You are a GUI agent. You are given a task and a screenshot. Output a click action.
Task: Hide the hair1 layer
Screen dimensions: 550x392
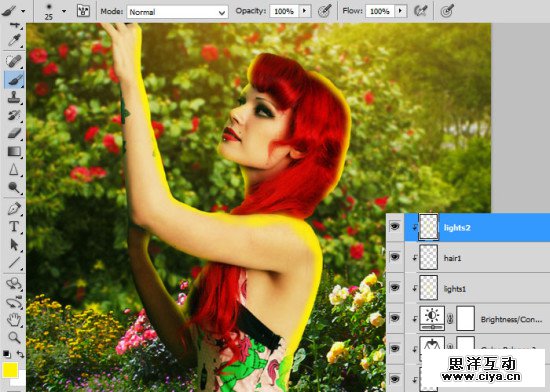(x=395, y=257)
